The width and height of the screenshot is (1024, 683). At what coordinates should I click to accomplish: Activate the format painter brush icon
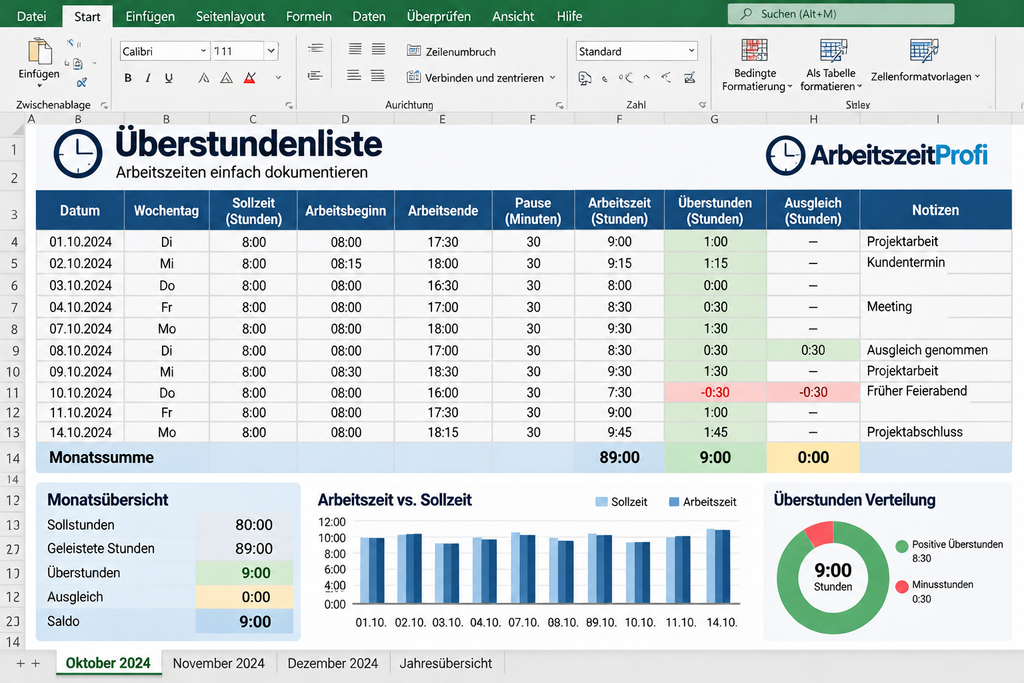[x=81, y=82]
